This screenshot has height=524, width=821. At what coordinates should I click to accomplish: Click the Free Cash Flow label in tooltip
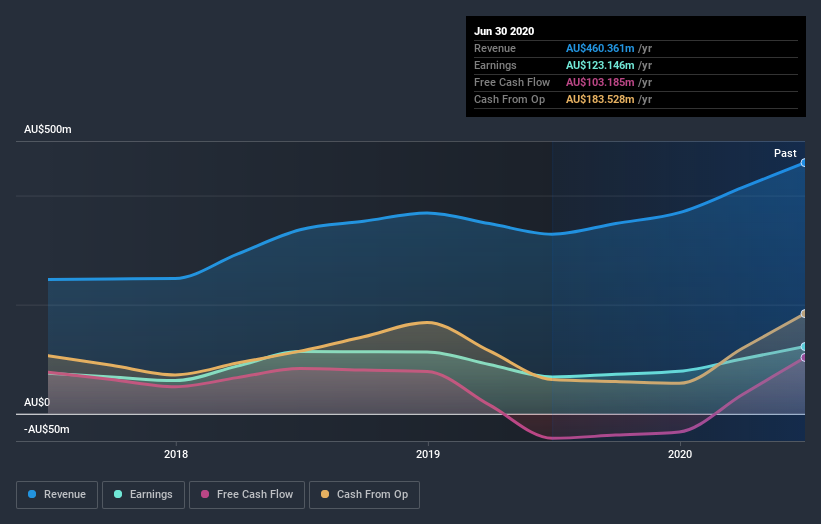click(x=512, y=82)
